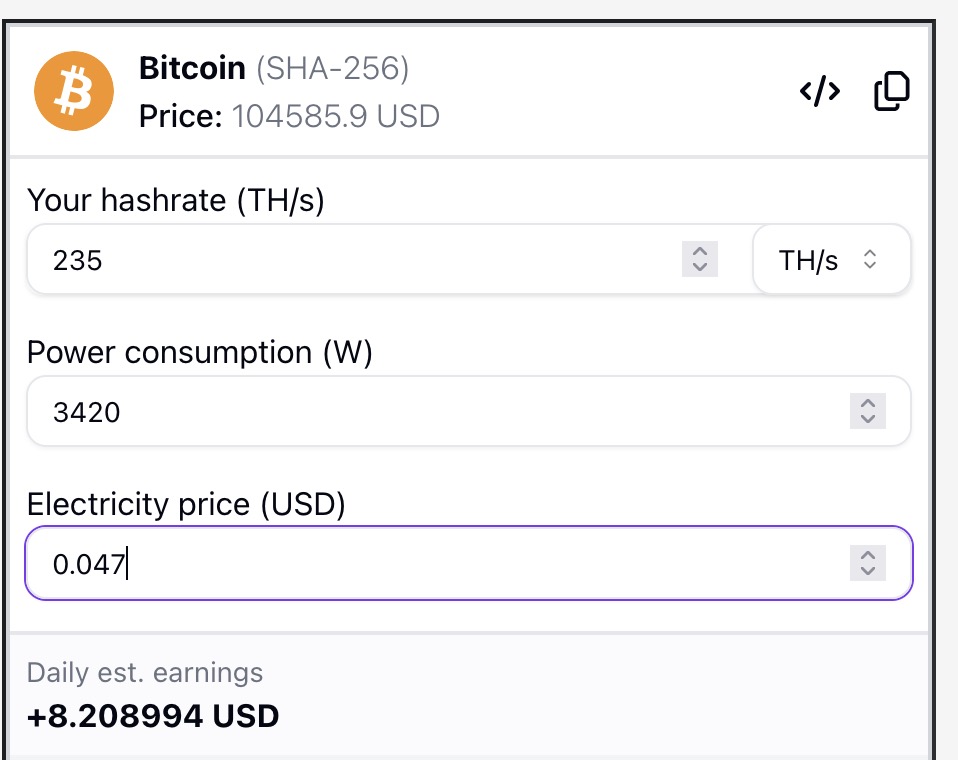Copy results using the clipboard icon
Viewport: 958px width, 760px height.
pos(891,91)
